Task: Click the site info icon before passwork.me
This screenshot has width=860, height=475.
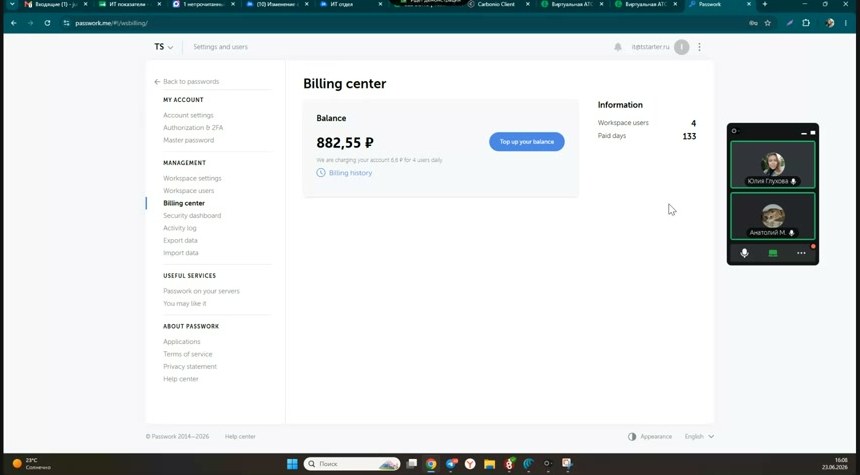Action: pyautogui.click(x=66, y=23)
